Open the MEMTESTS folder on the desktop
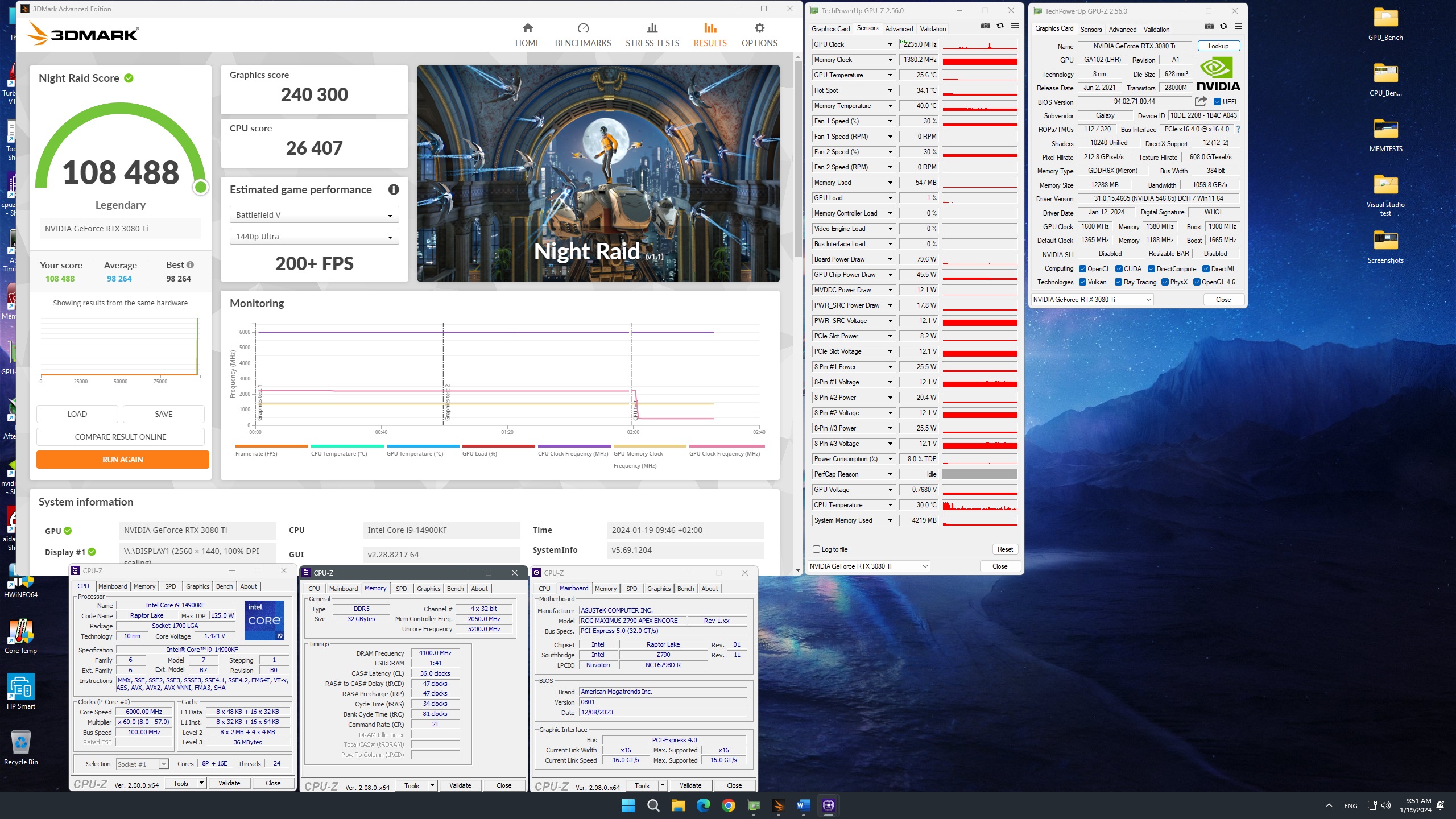Image resolution: width=1456 pixels, height=819 pixels. 1385,135
